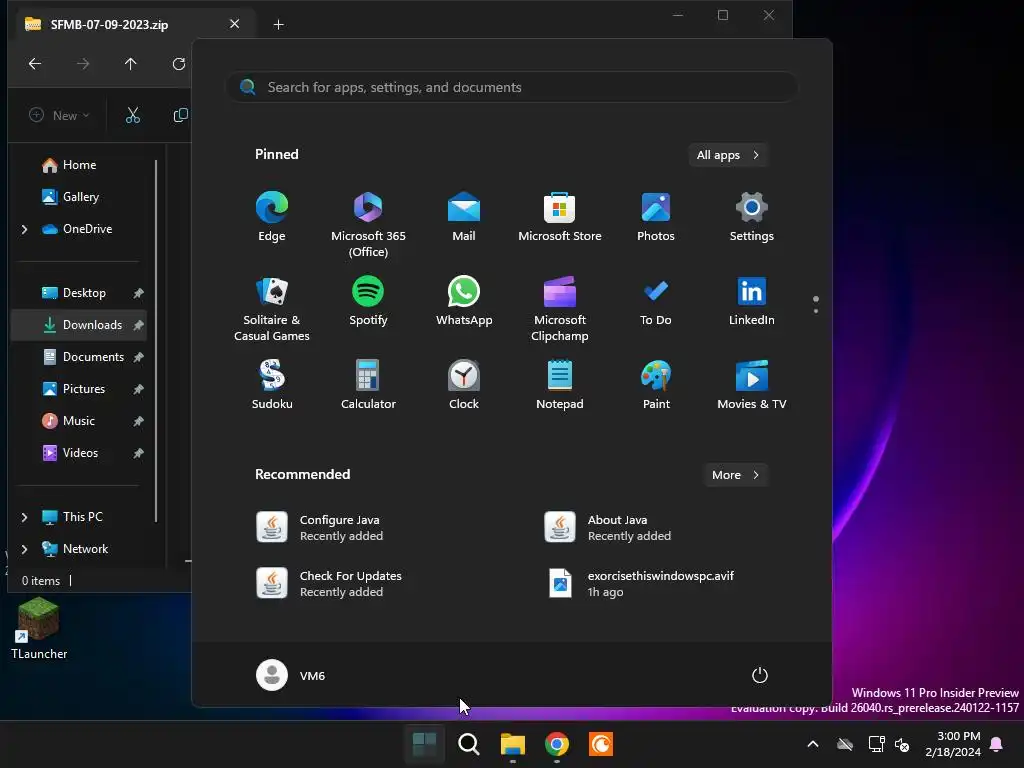Select Gallery in Explorer sidebar
Viewport: 1024px width, 768px height.
click(81, 197)
